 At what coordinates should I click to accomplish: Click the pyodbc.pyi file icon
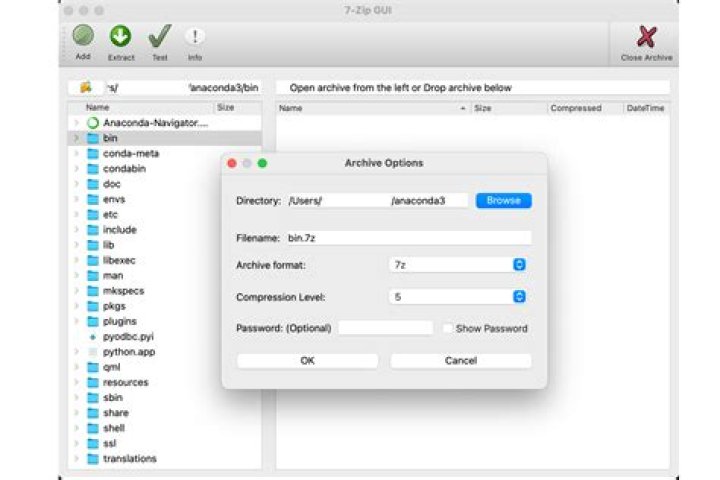pyautogui.click(x=93, y=337)
